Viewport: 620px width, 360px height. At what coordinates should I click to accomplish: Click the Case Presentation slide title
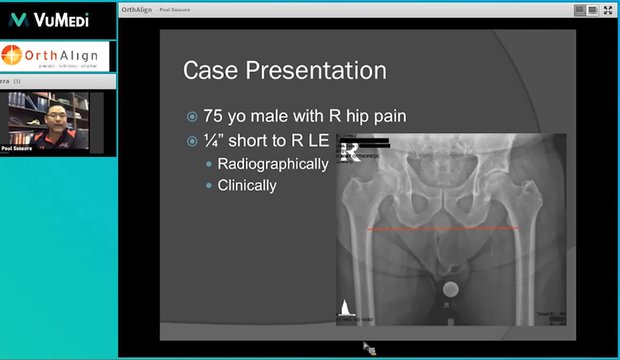[285, 70]
